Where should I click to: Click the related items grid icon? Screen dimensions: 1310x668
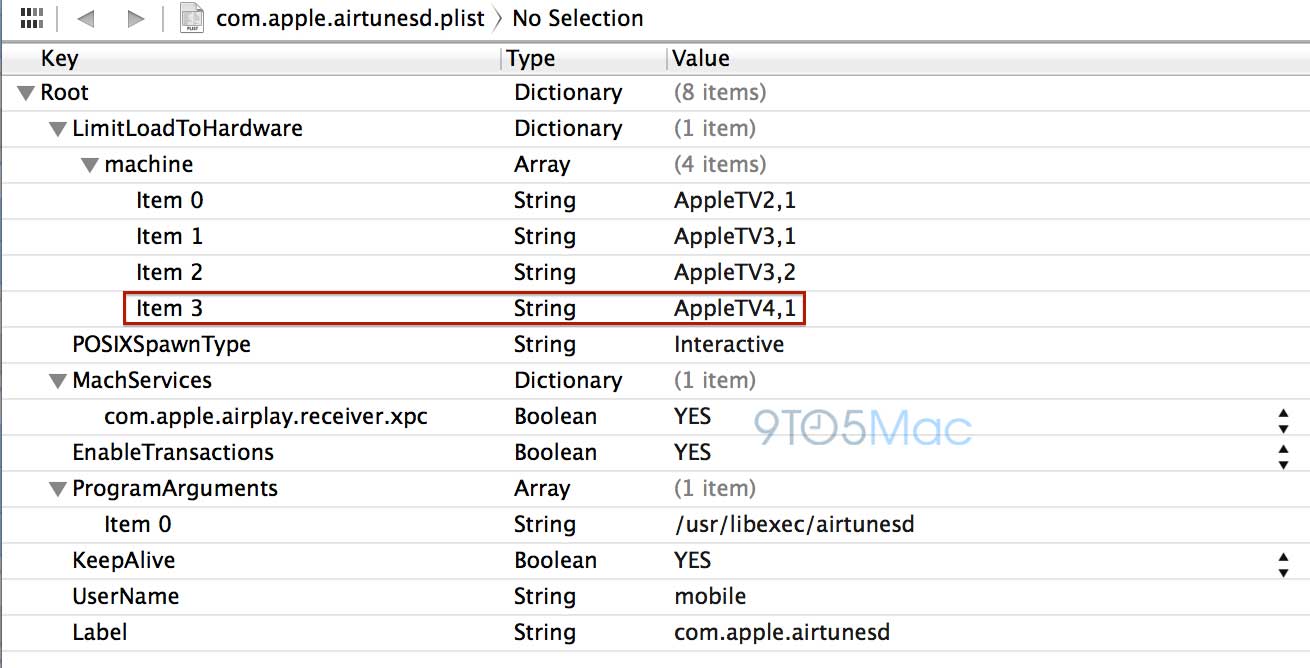pos(32,18)
